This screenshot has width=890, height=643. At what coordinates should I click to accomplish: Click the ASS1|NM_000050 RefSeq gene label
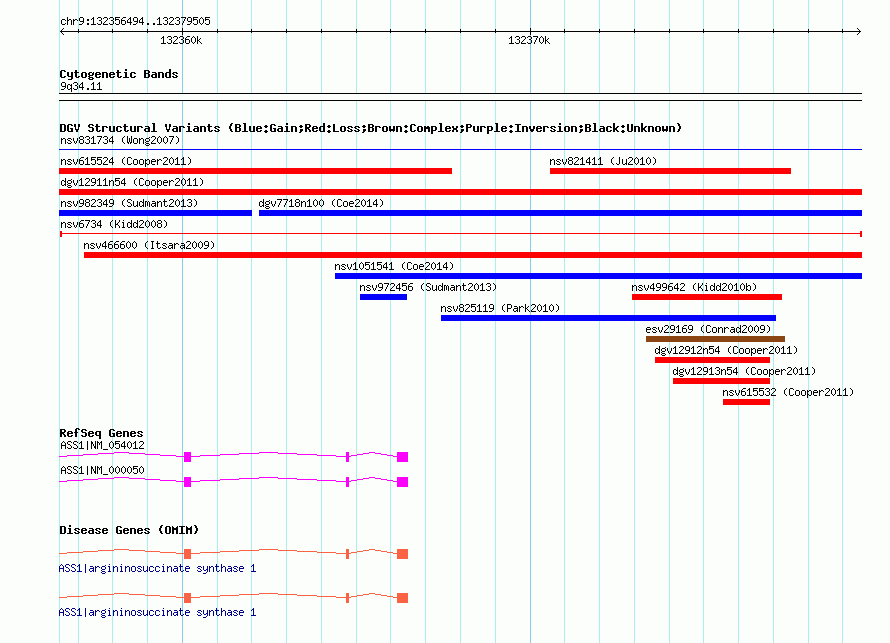(x=102, y=470)
